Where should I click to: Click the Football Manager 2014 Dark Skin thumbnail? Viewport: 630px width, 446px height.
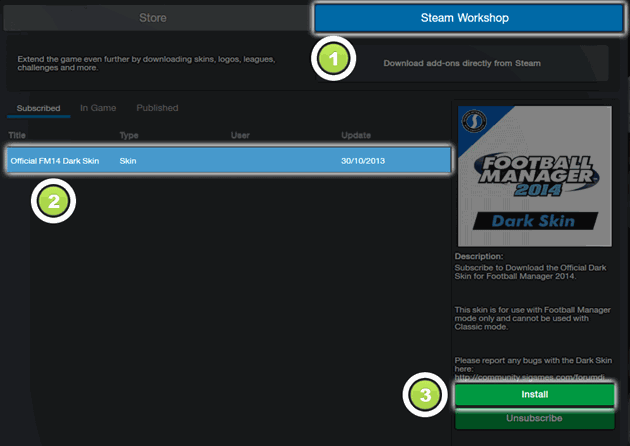[x=535, y=176]
